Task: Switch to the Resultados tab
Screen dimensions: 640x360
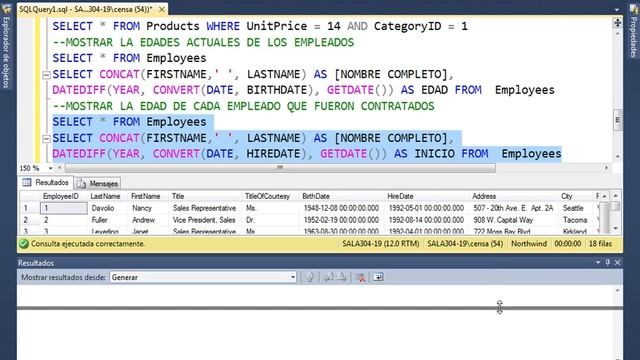Action: (x=46, y=182)
